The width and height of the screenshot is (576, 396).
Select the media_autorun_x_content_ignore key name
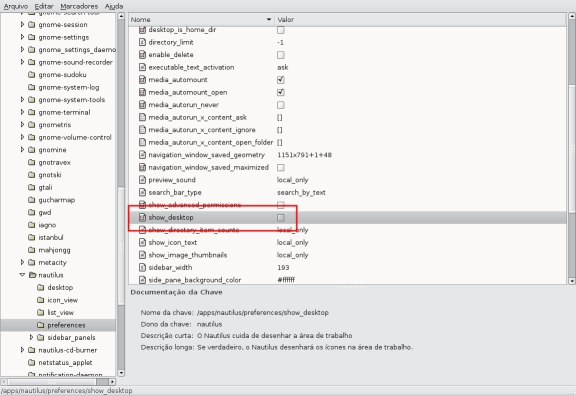pos(202,130)
